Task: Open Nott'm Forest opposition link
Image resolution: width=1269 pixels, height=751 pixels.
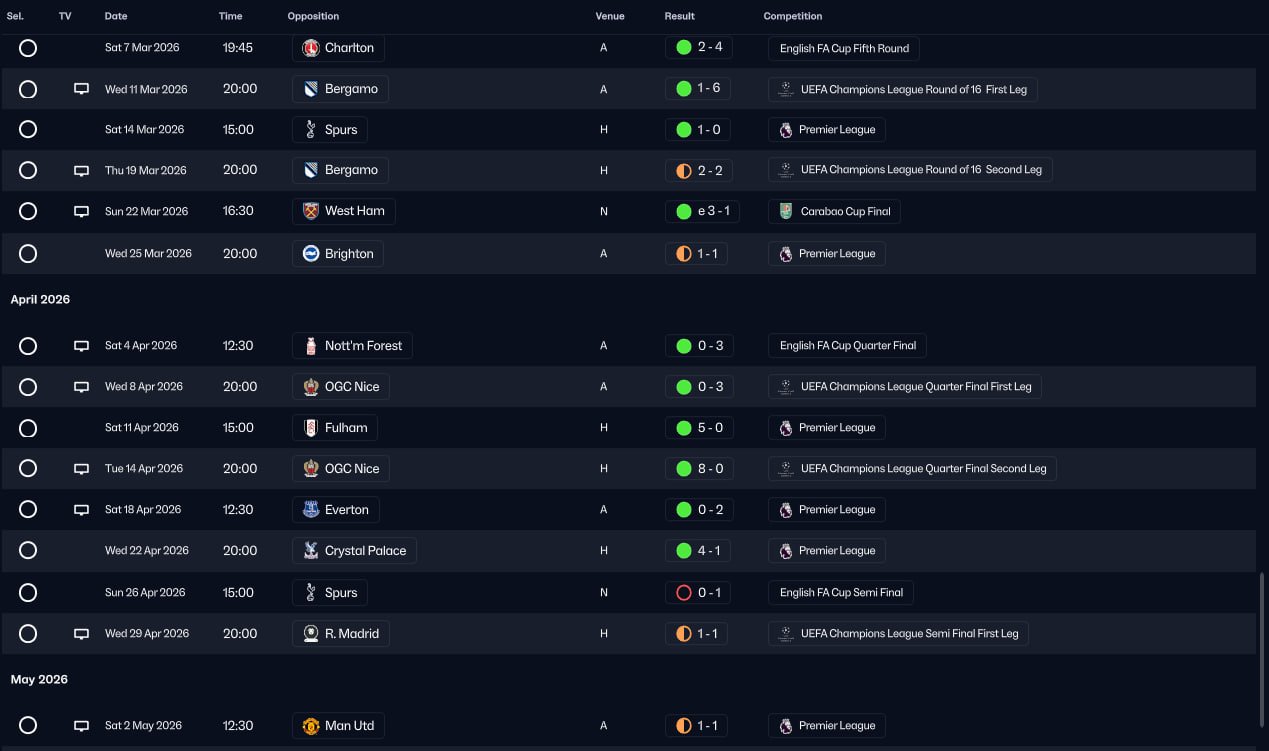Action: click(x=363, y=346)
